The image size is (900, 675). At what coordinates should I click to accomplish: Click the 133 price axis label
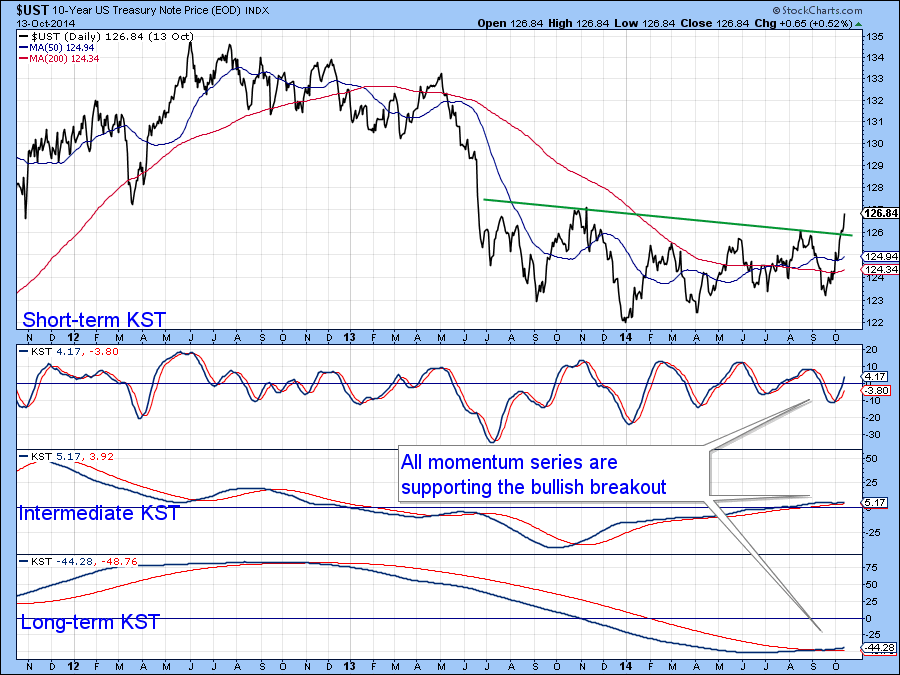pos(874,79)
